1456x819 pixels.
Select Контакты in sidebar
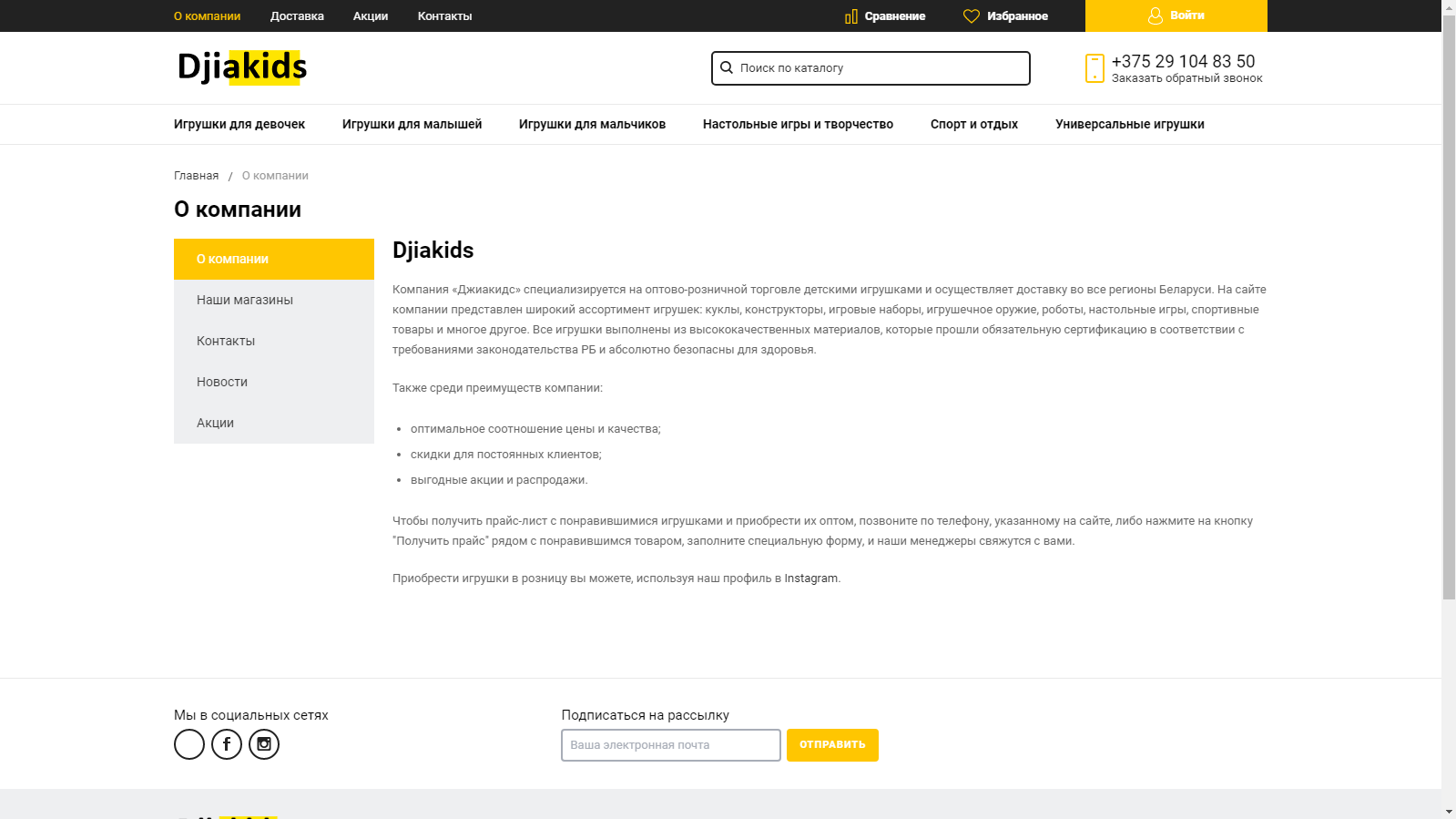pyautogui.click(x=274, y=341)
